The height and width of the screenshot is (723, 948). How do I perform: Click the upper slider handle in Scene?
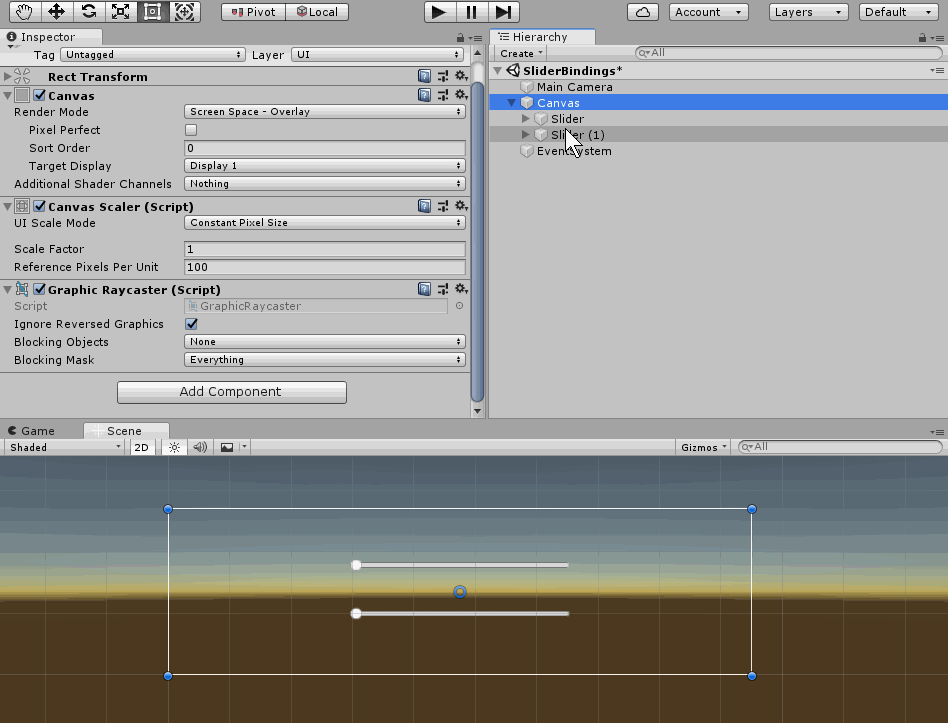[x=356, y=565]
